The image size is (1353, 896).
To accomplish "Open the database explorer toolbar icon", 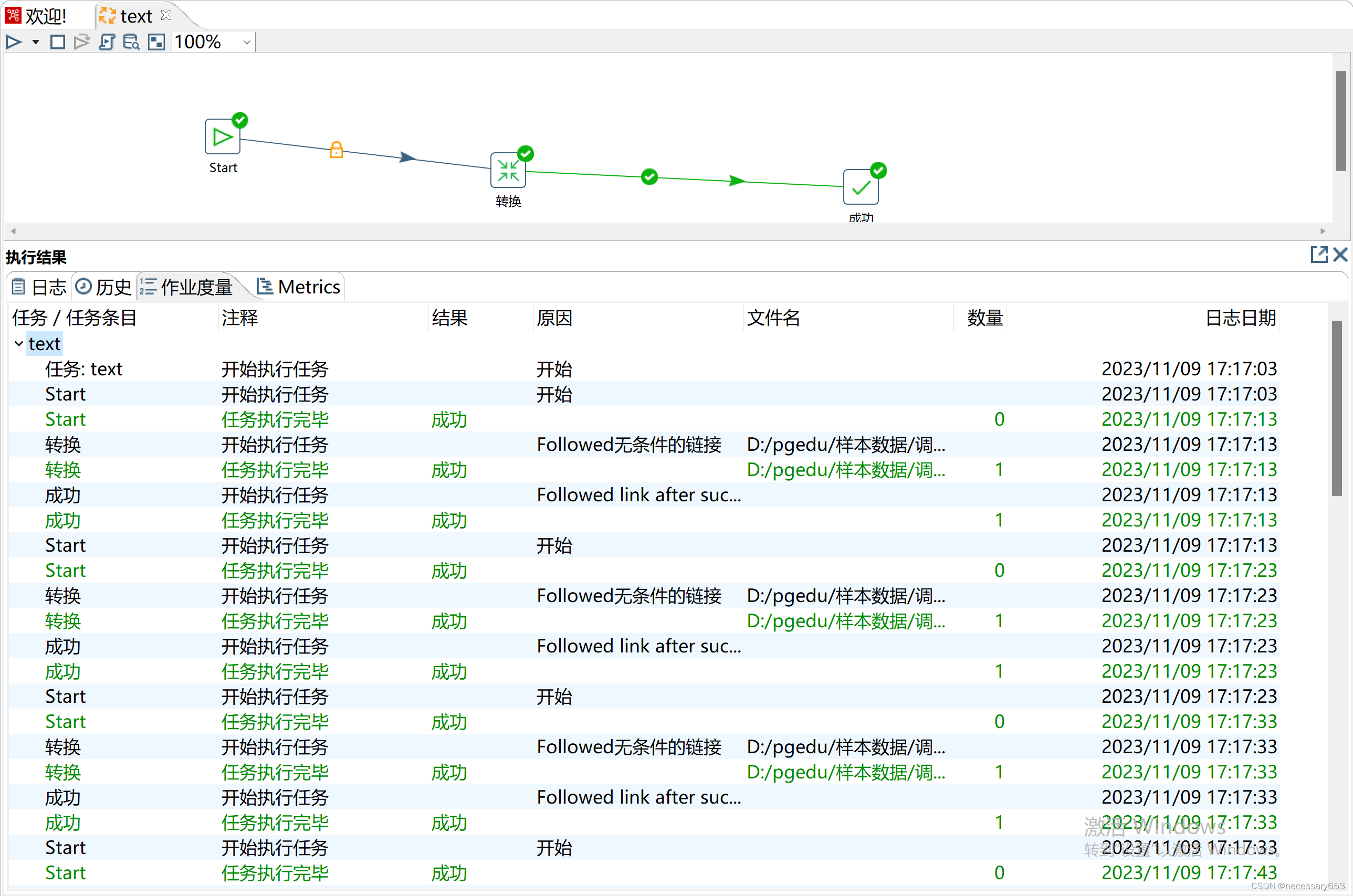I will [131, 41].
